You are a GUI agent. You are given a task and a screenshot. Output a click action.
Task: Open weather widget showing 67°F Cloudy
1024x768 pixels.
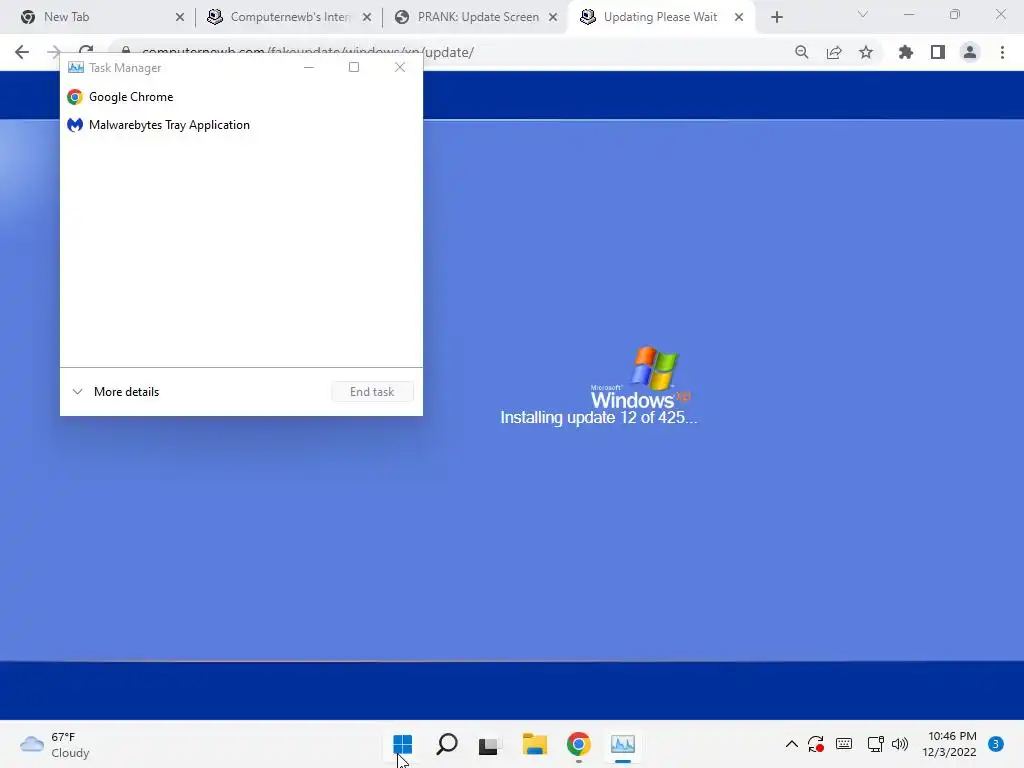pos(55,744)
